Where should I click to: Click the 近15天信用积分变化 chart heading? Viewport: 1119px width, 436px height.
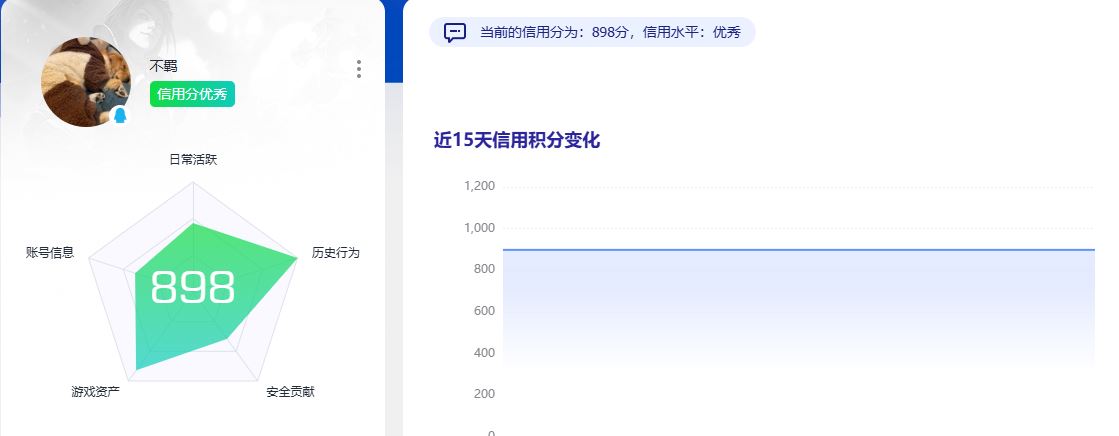point(517,140)
